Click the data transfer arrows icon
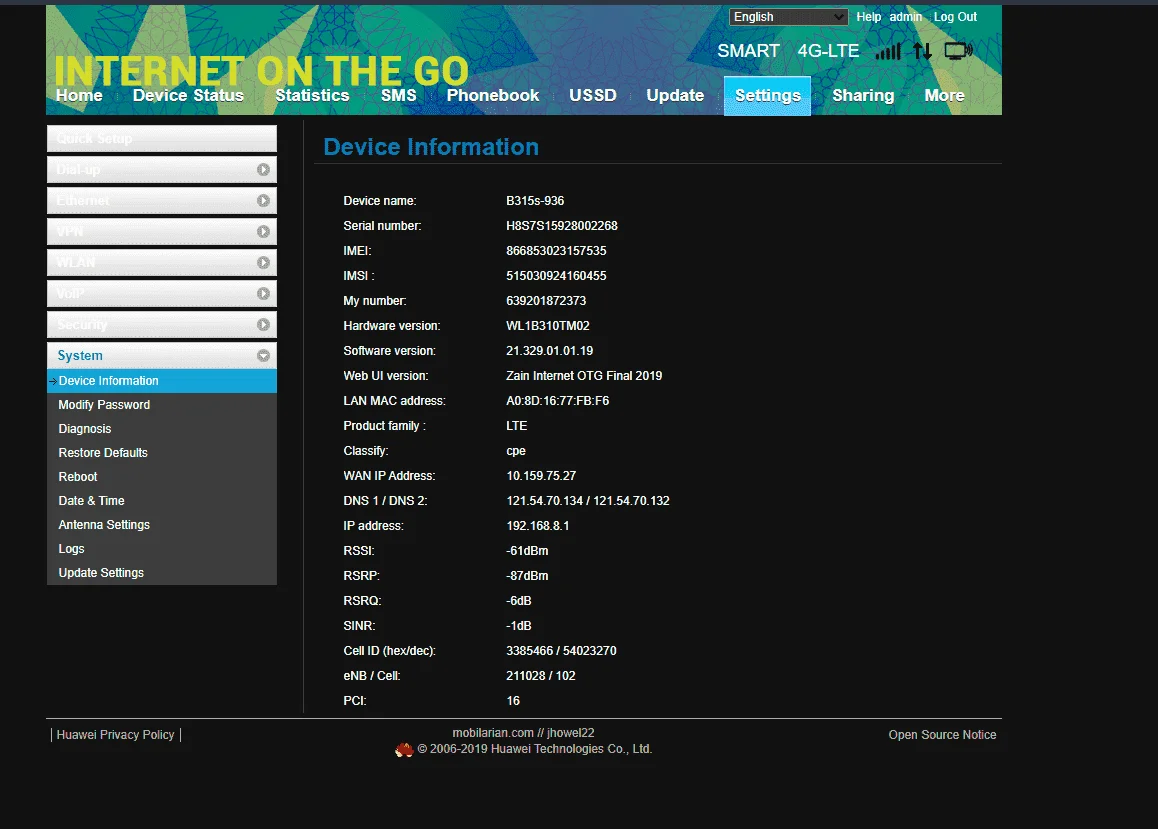Viewport: 1158px width, 829px height. (x=922, y=51)
